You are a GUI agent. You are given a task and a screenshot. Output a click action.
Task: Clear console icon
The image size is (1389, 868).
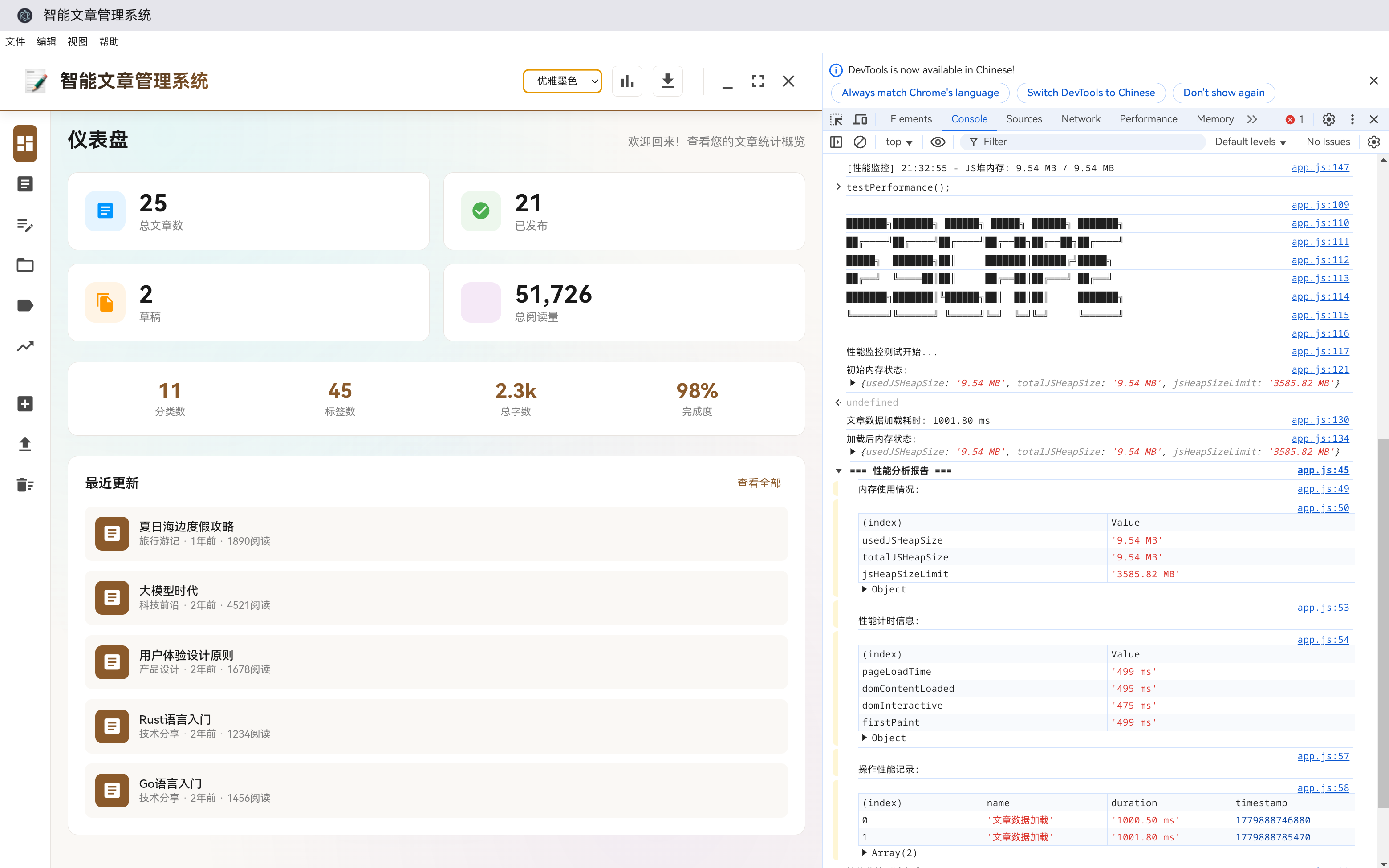click(x=860, y=142)
